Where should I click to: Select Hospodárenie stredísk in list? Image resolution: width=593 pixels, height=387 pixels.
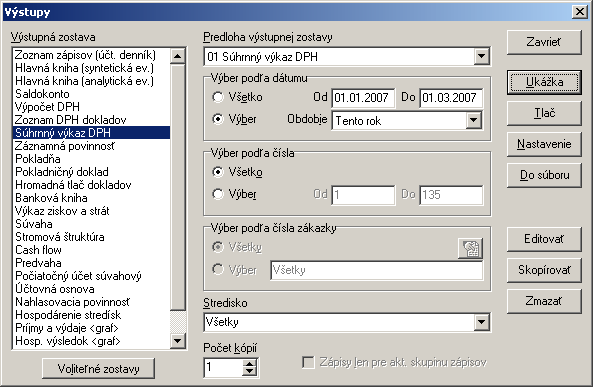click(92, 315)
